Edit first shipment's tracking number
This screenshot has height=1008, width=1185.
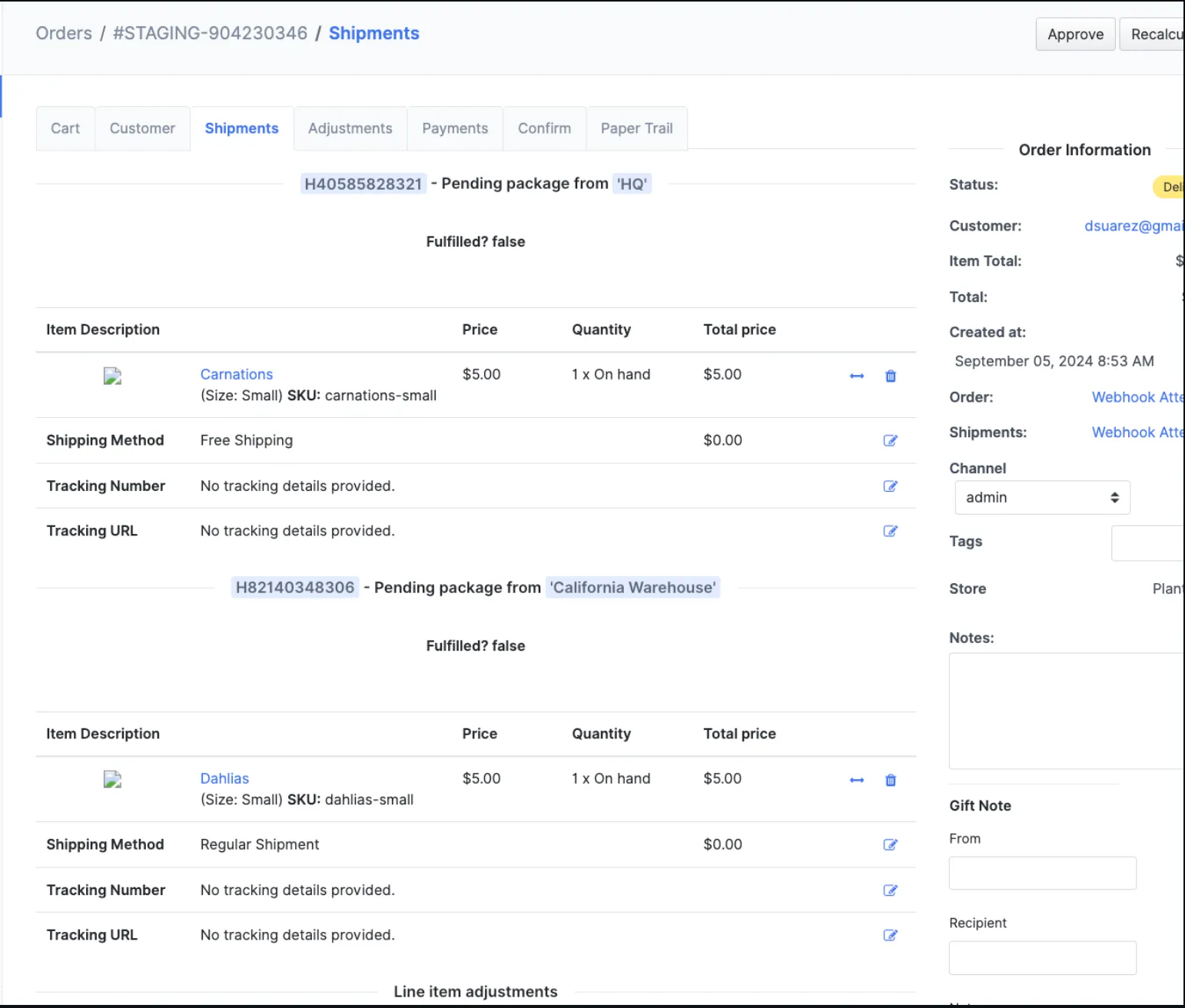[891, 486]
